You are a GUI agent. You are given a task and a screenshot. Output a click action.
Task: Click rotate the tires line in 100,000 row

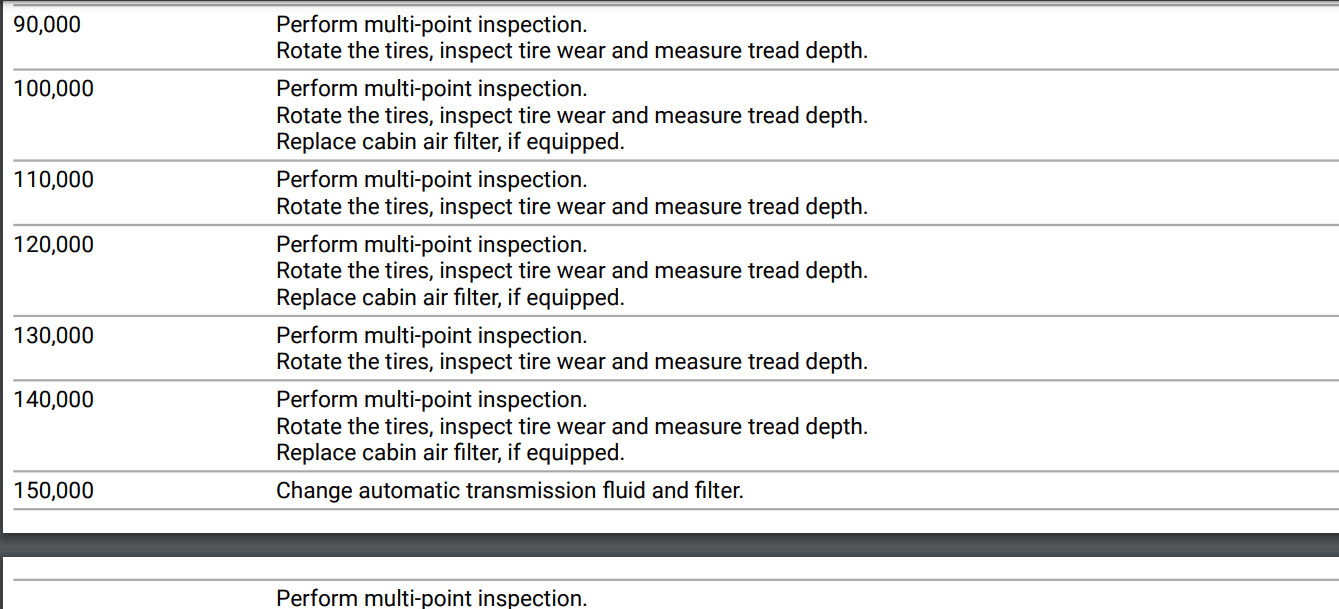571,116
